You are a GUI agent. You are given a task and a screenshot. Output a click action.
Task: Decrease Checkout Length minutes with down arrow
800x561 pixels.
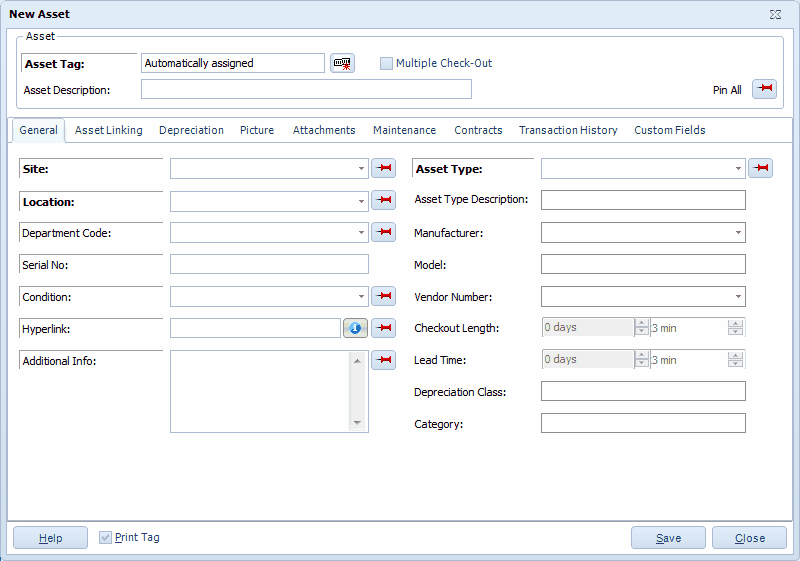click(x=735, y=332)
